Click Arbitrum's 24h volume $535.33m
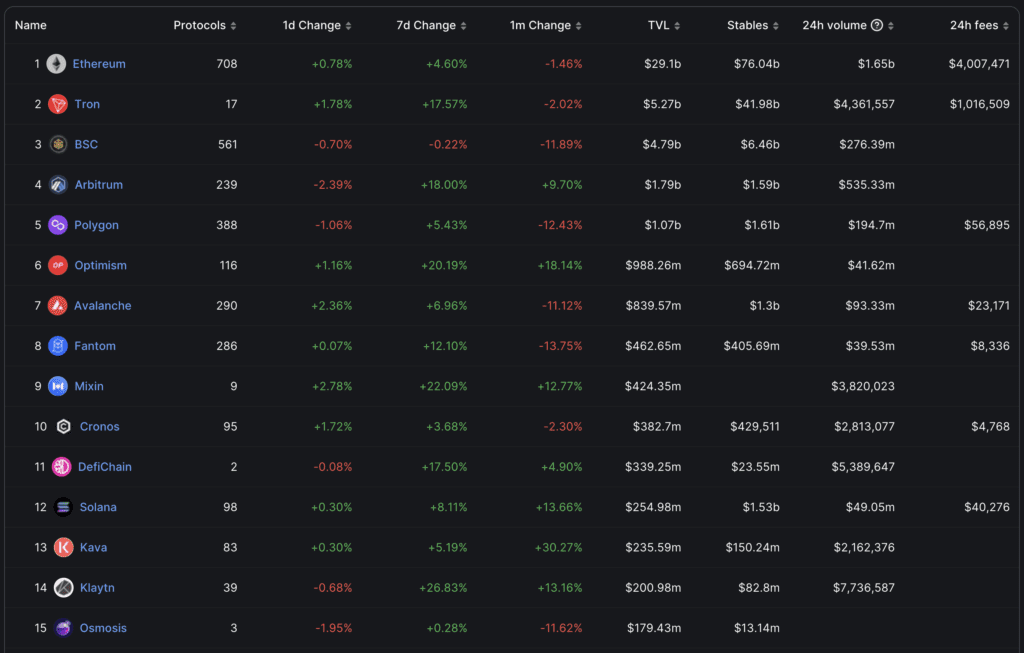This screenshot has width=1024, height=653. pyautogui.click(x=867, y=185)
